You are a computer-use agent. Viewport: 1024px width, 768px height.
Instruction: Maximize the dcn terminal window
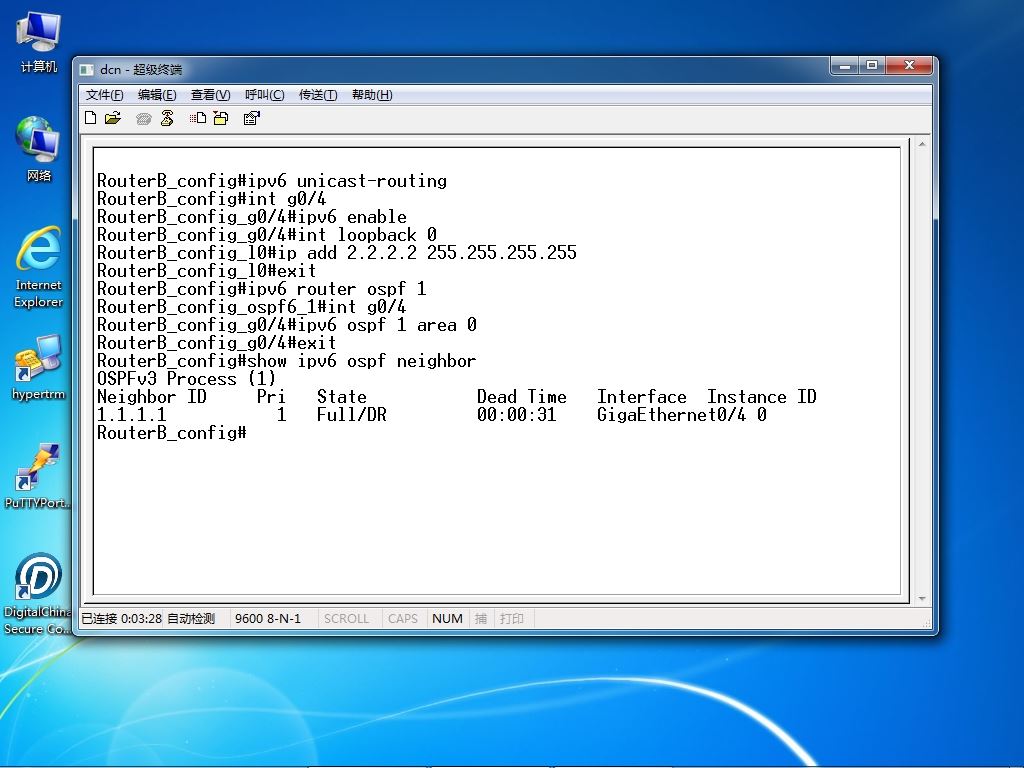point(872,65)
